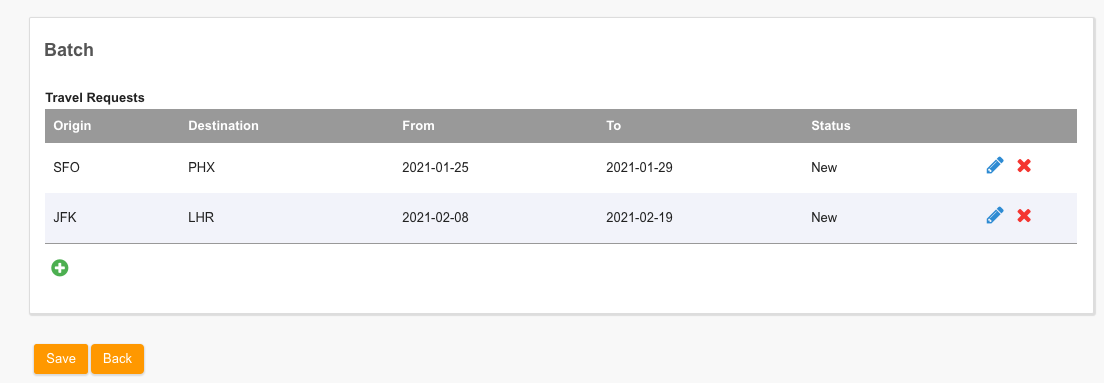Click the Destination column header

click(x=223, y=126)
